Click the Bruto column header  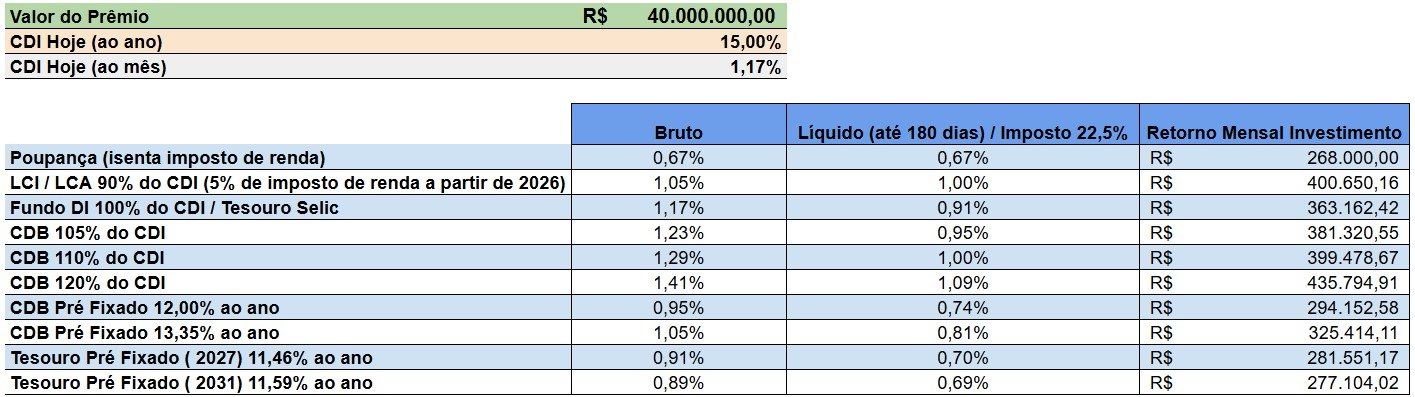click(x=679, y=132)
